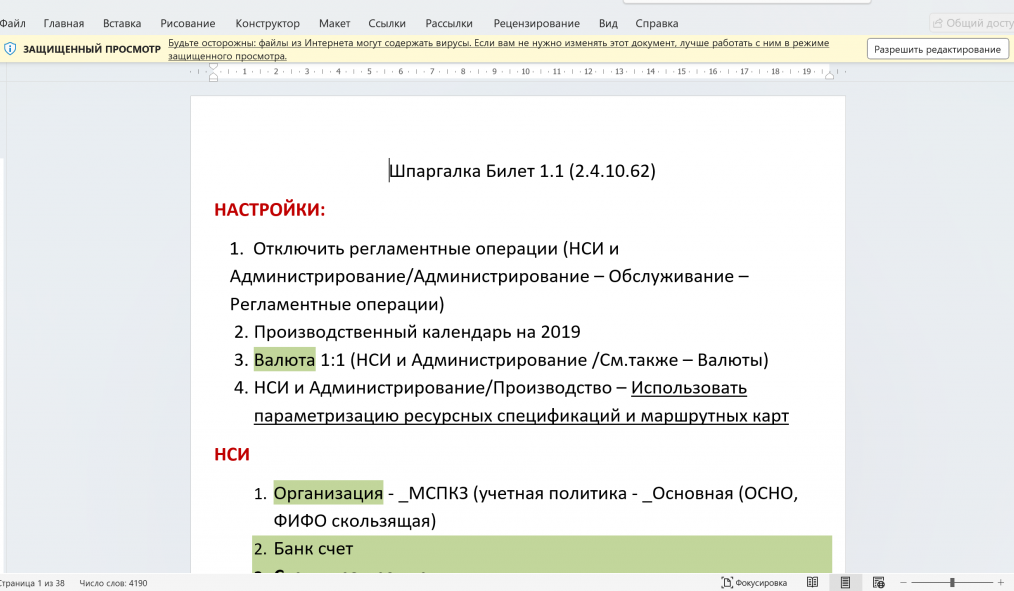Open the Файл menu
The height and width of the screenshot is (591, 1014).
13,23
